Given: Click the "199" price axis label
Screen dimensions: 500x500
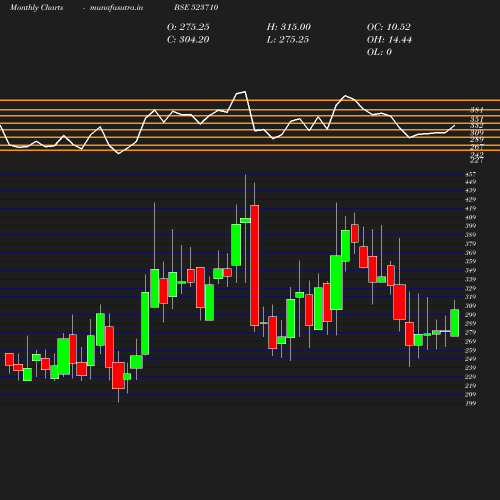Looking at the screenshot, I should [x=471, y=403].
